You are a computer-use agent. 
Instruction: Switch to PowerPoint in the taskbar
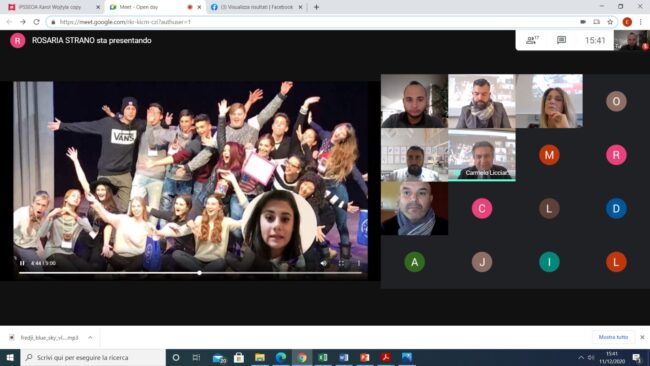point(365,357)
